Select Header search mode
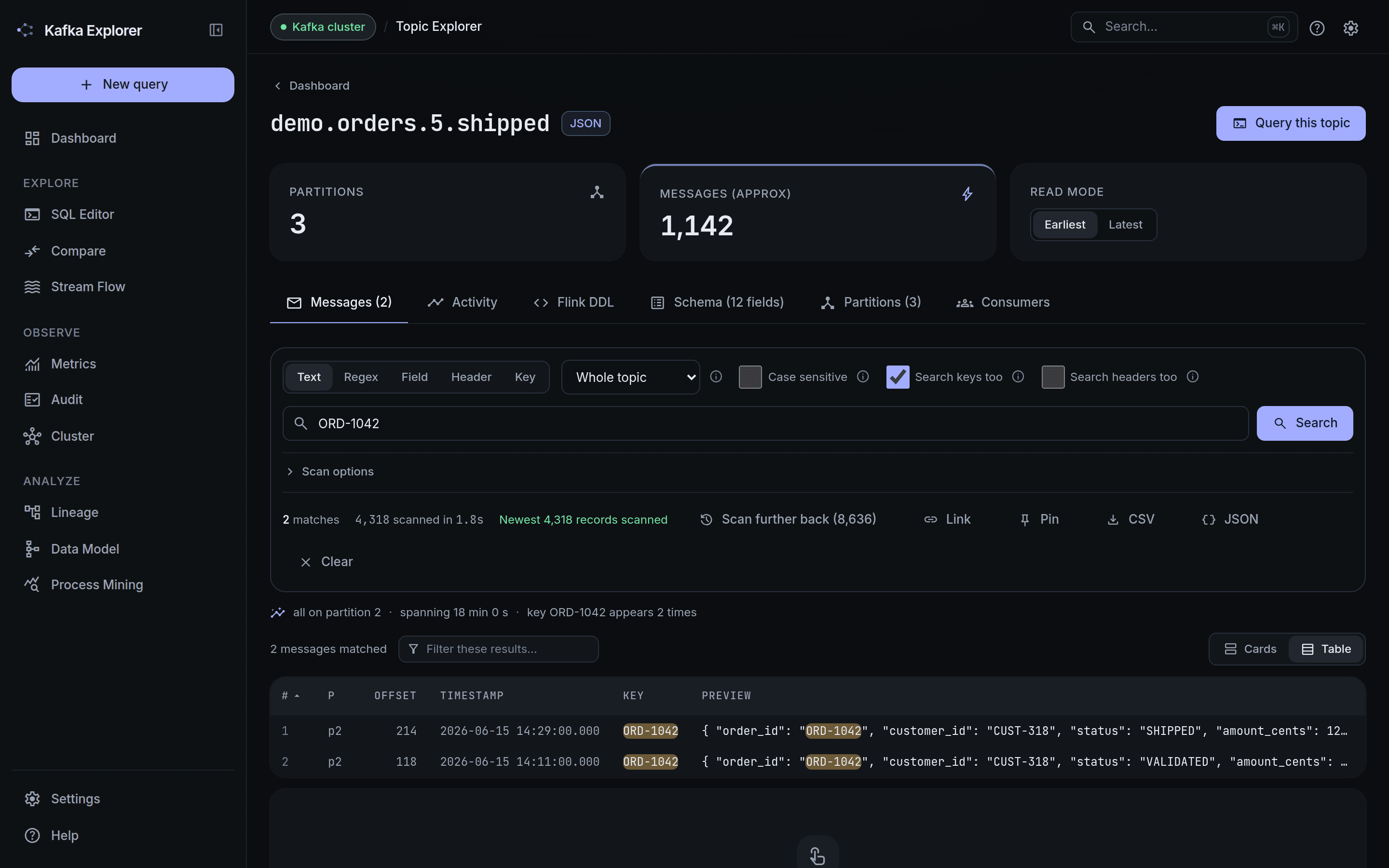Image resolution: width=1389 pixels, height=868 pixels. (471, 377)
